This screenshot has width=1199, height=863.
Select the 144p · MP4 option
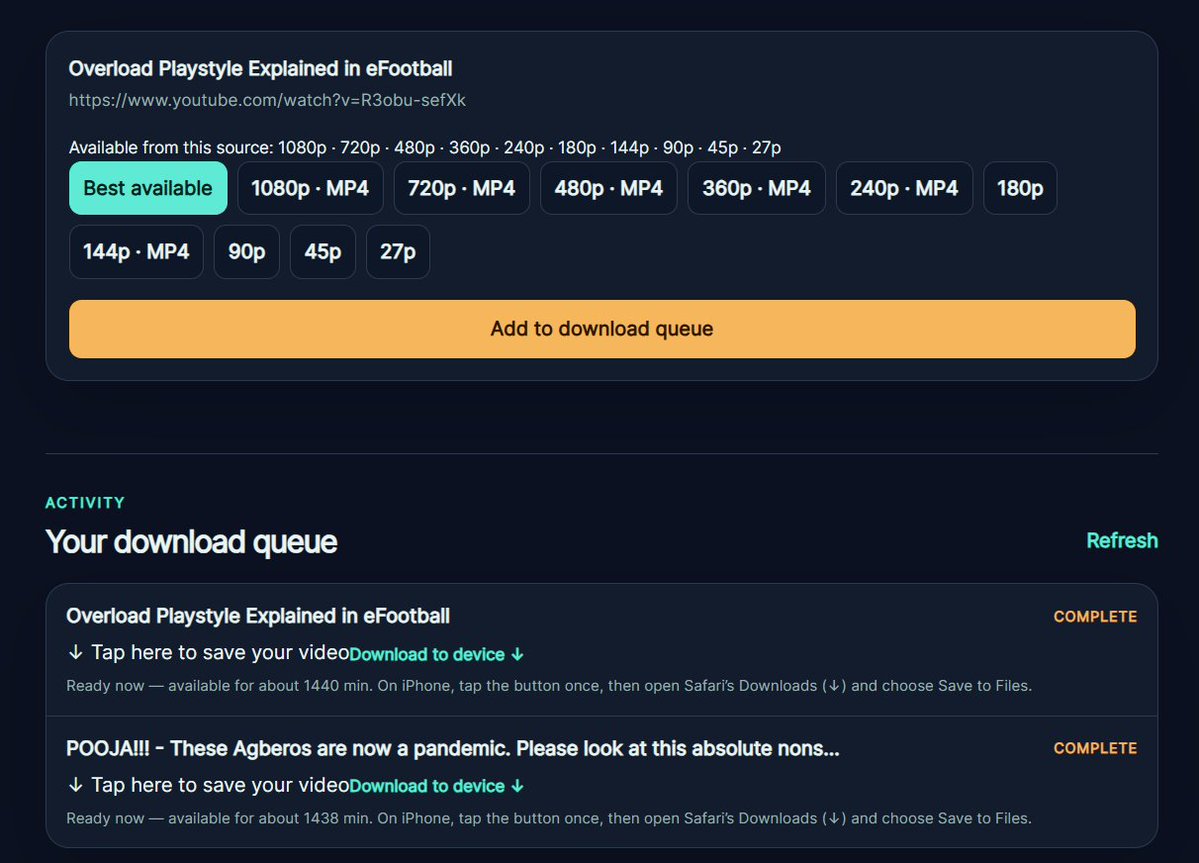[136, 251]
